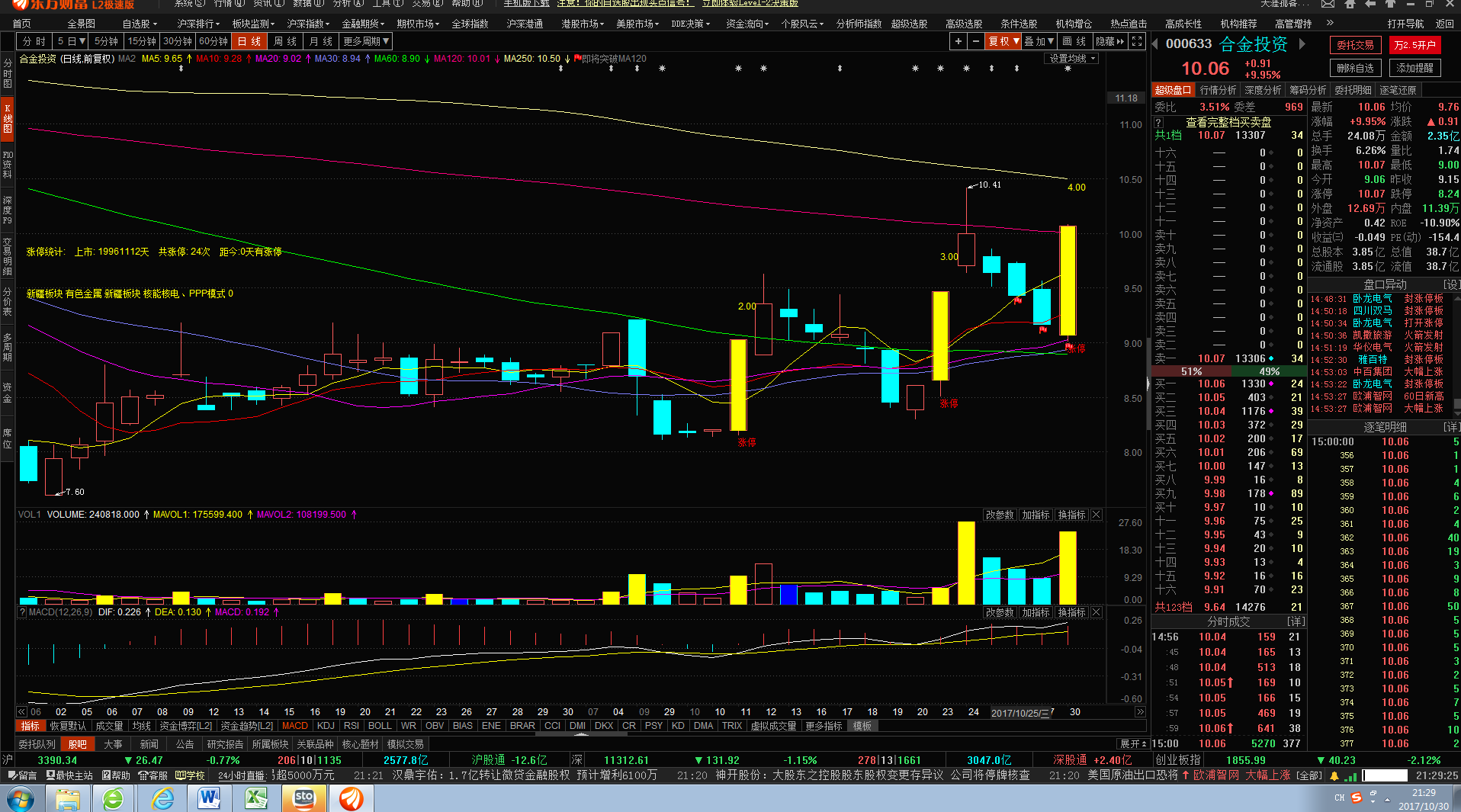This screenshot has width=1461, height=812.
Task: Open 研究报告 bottom tab
Action: 225,744
